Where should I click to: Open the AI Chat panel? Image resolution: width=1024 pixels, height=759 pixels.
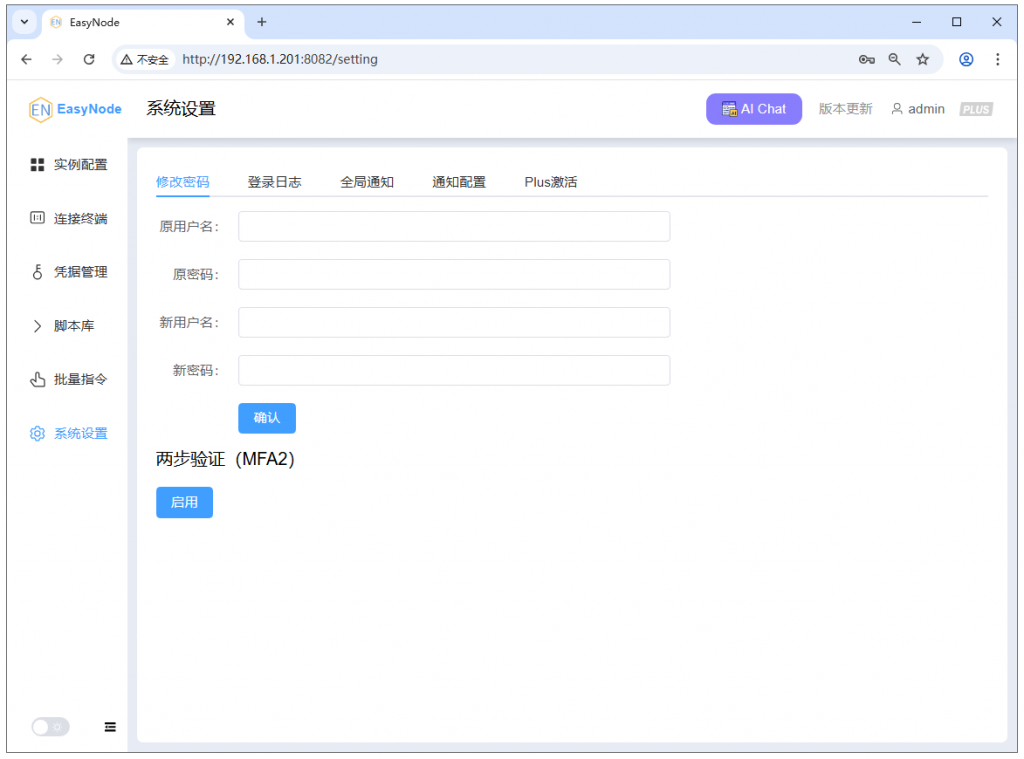[x=753, y=108]
